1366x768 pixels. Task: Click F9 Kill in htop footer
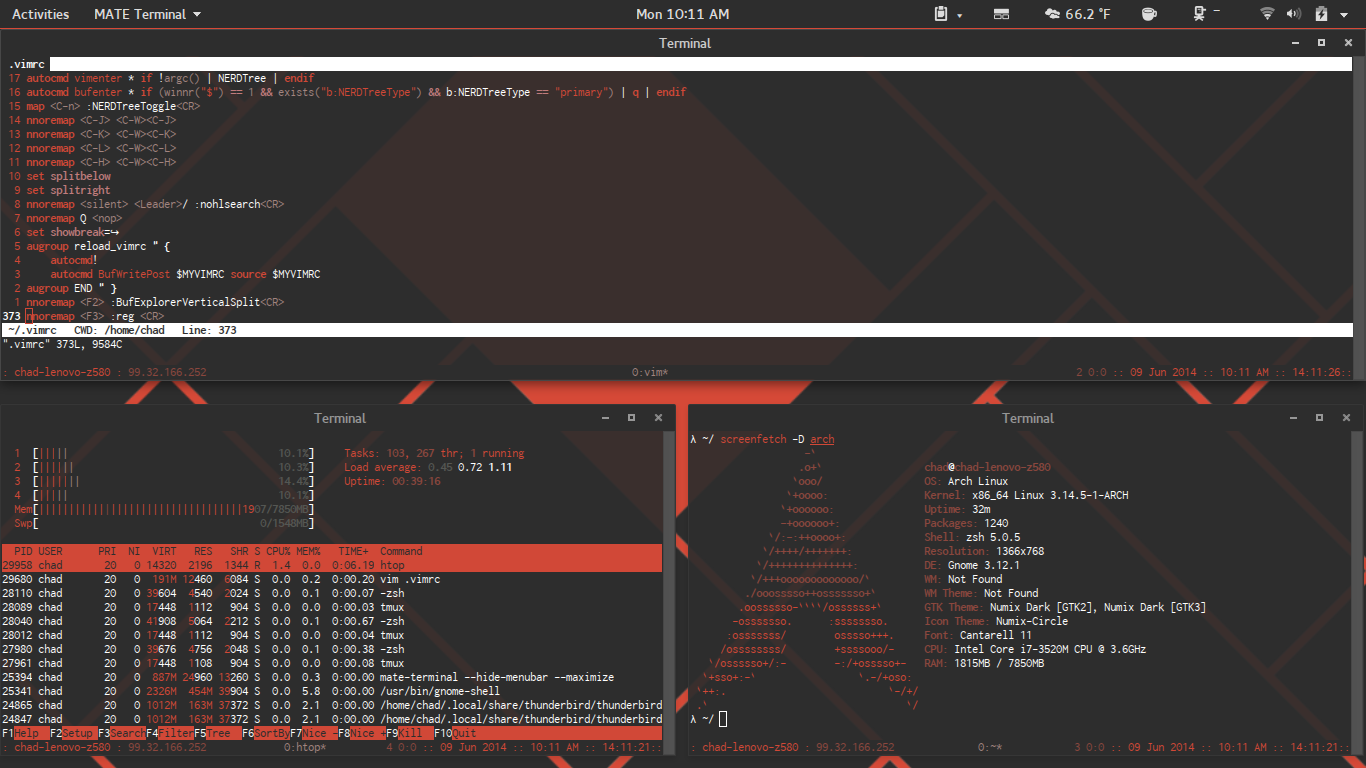point(410,733)
